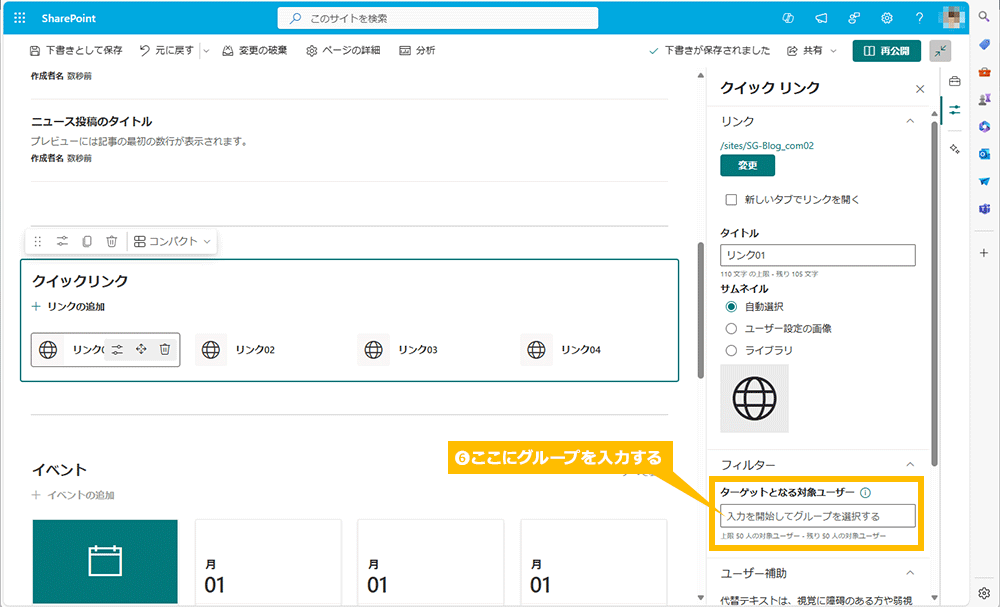Open the user profile avatar

(x=953, y=18)
